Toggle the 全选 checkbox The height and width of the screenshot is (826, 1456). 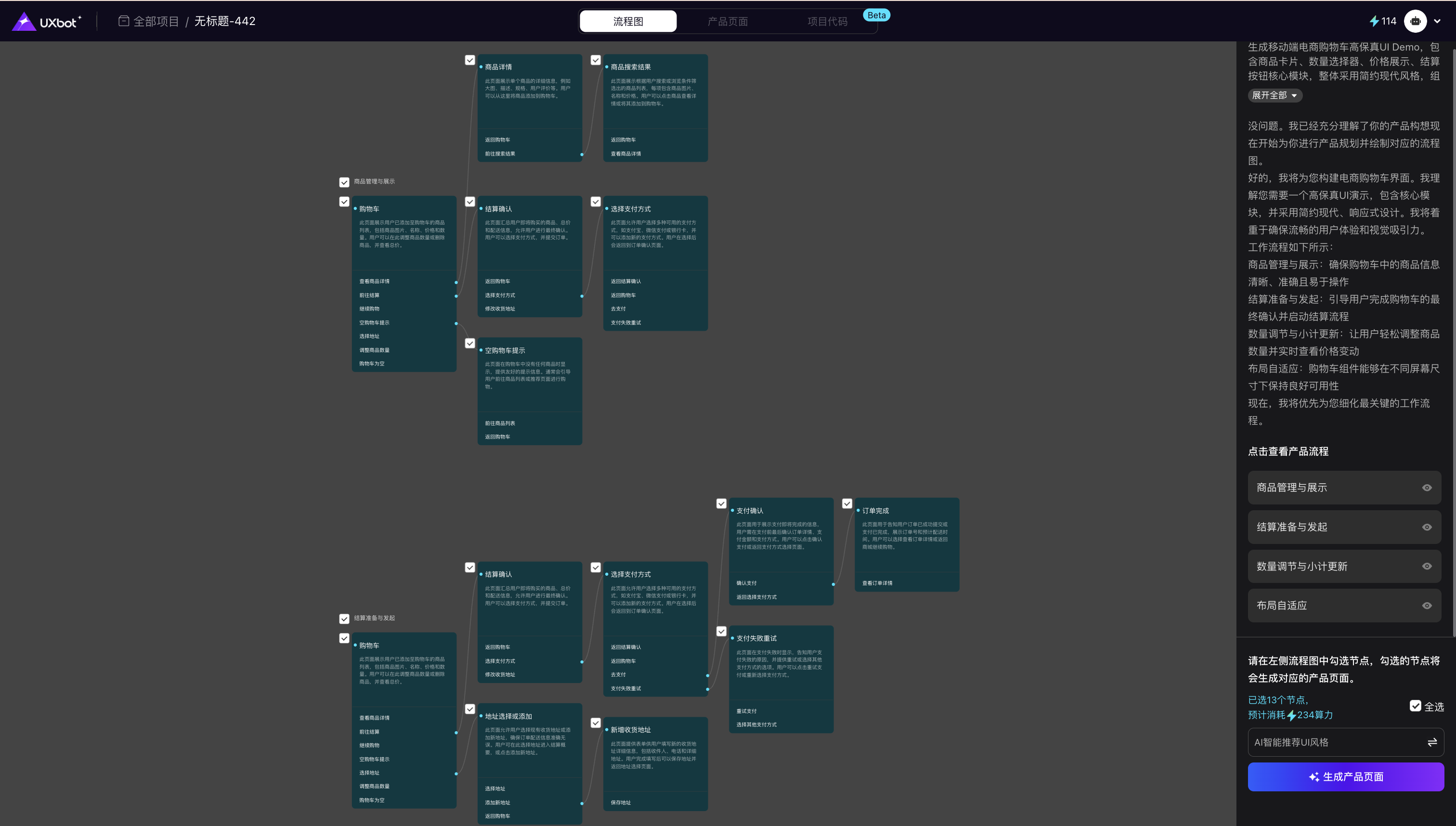coord(1415,706)
